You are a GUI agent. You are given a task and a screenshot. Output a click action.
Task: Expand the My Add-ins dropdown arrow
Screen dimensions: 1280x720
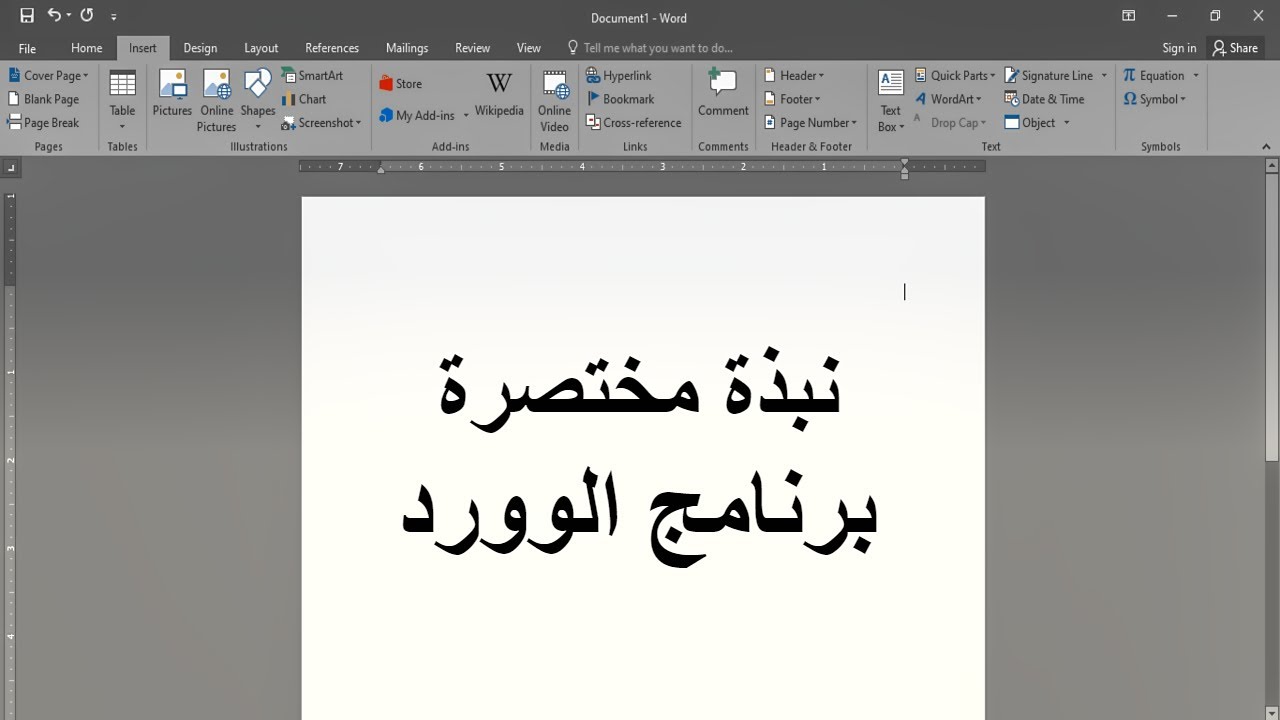pyautogui.click(x=466, y=116)
